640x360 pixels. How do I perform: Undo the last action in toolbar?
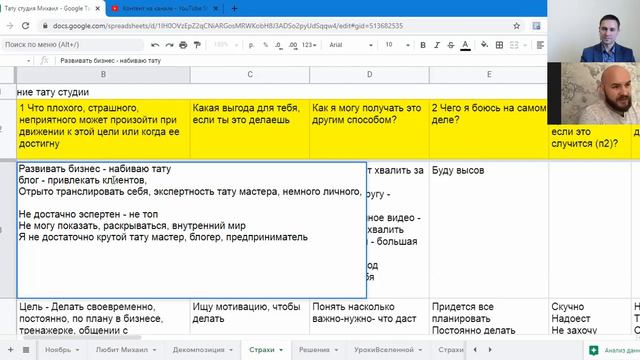pyautogui.click(x=155, y=45)
